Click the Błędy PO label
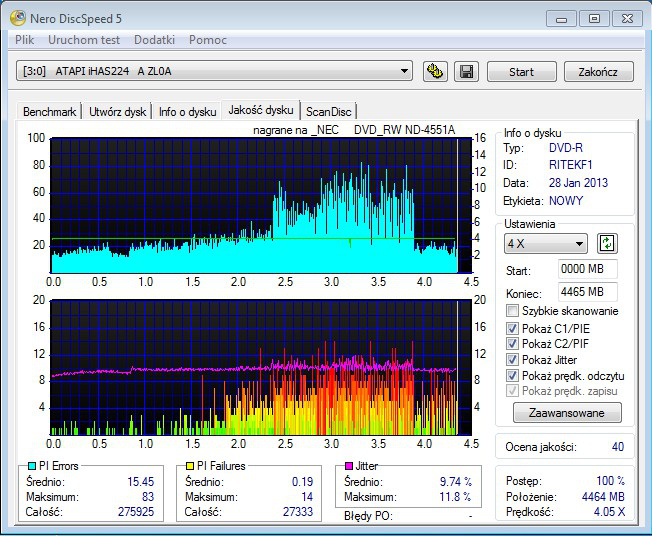 pos(368,516)
